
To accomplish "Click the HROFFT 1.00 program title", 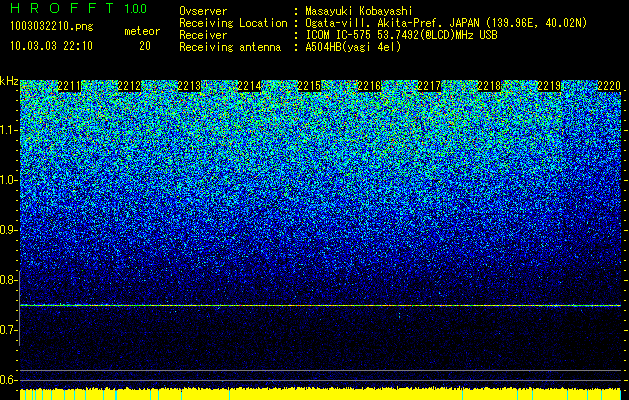I will (79, 8).
